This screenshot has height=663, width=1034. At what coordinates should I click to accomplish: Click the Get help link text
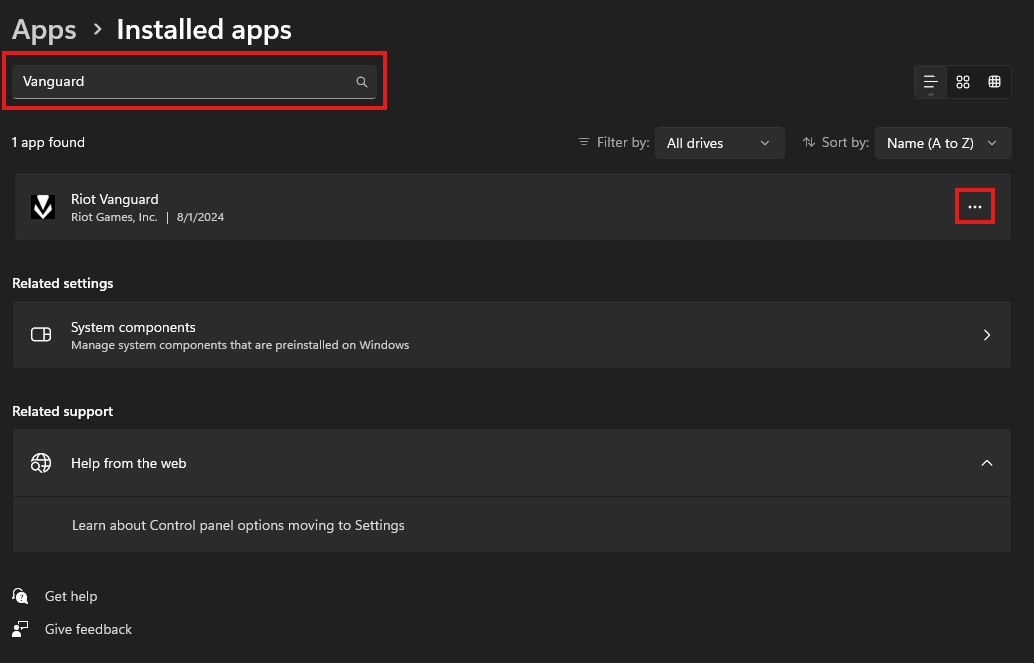[71, 596]
